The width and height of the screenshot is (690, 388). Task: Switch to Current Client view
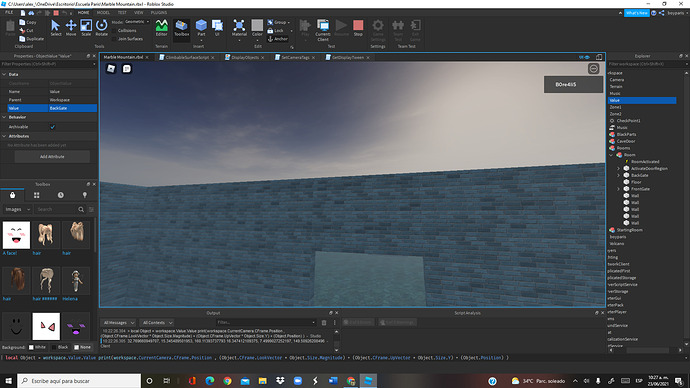pyautogui.click(x=323, y=30)
